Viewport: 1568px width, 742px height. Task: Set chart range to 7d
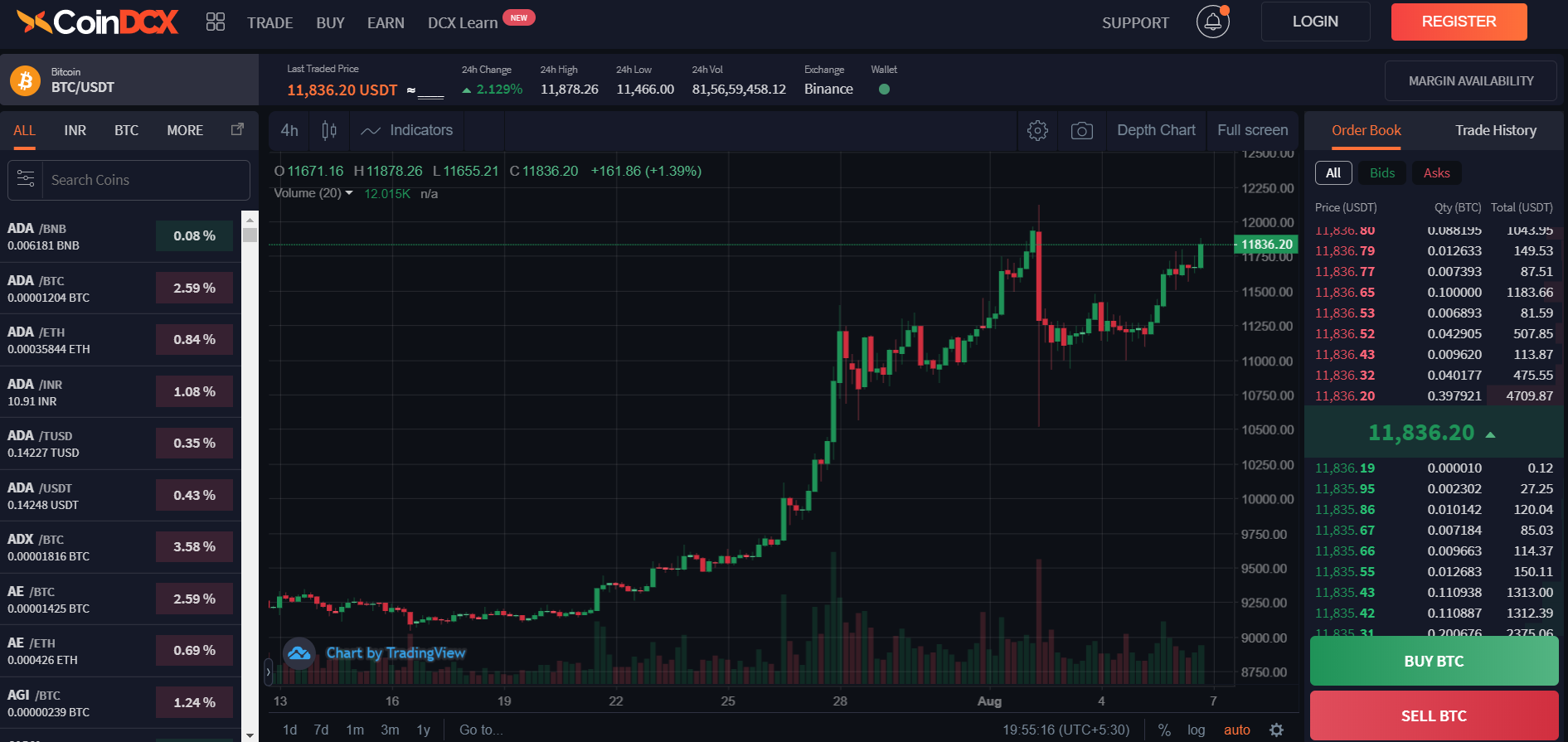321,730
